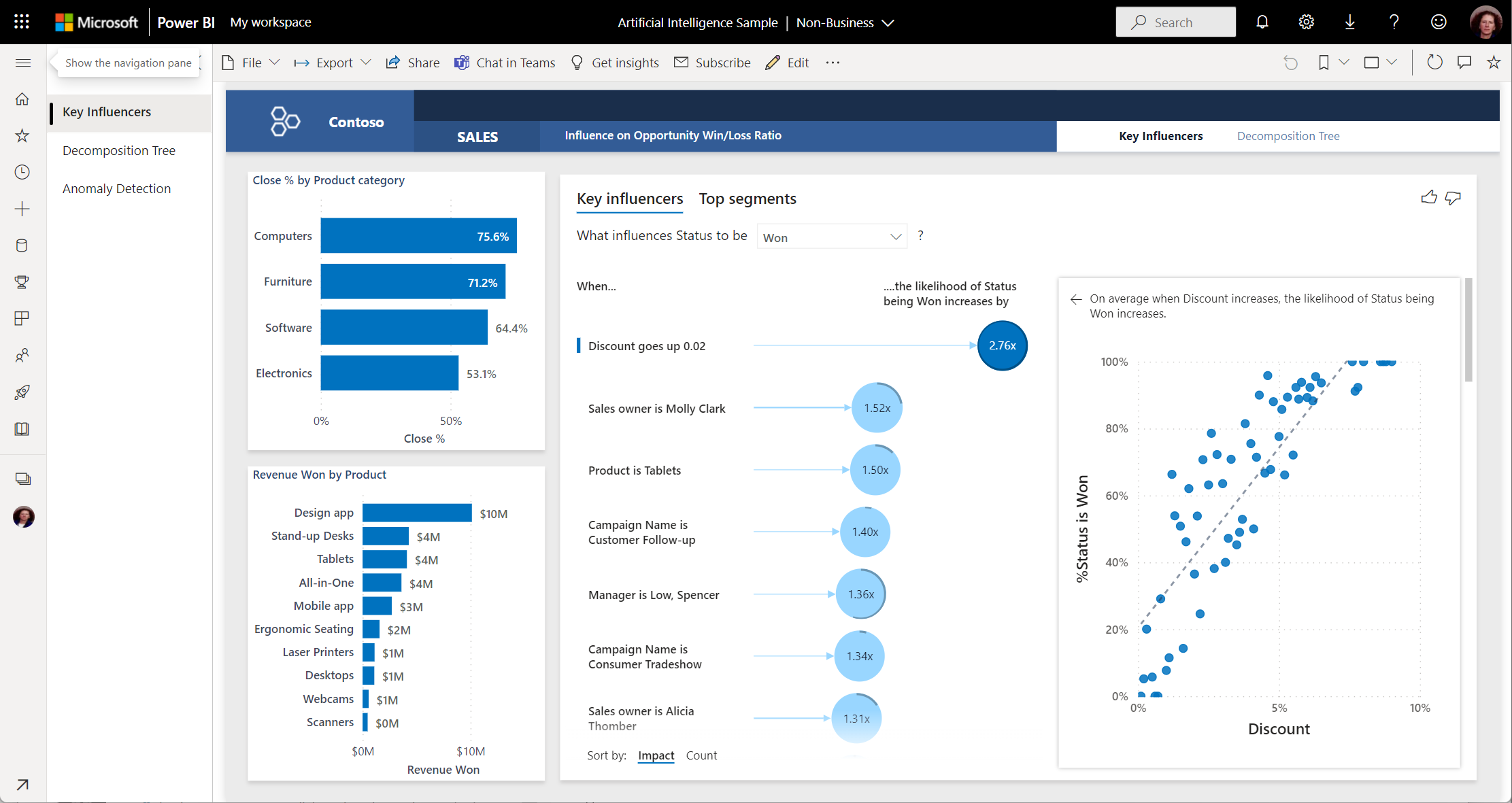Give a thumbs up to Key influencers visual
This screenshot has width=1512, height=803.
click(x=1428, y=197)
